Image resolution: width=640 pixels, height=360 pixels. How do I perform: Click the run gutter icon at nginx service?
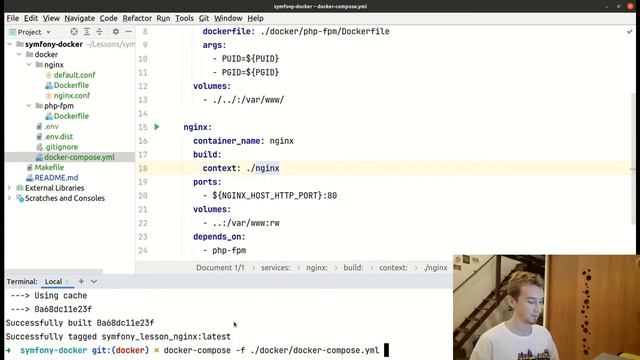(x=157, y=127)
